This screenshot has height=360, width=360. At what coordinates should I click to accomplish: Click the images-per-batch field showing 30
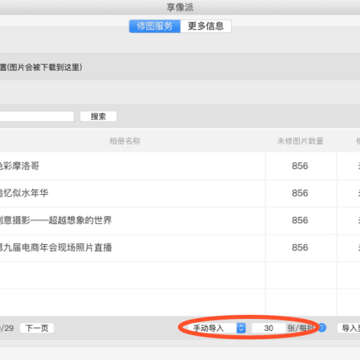point(269,328)
